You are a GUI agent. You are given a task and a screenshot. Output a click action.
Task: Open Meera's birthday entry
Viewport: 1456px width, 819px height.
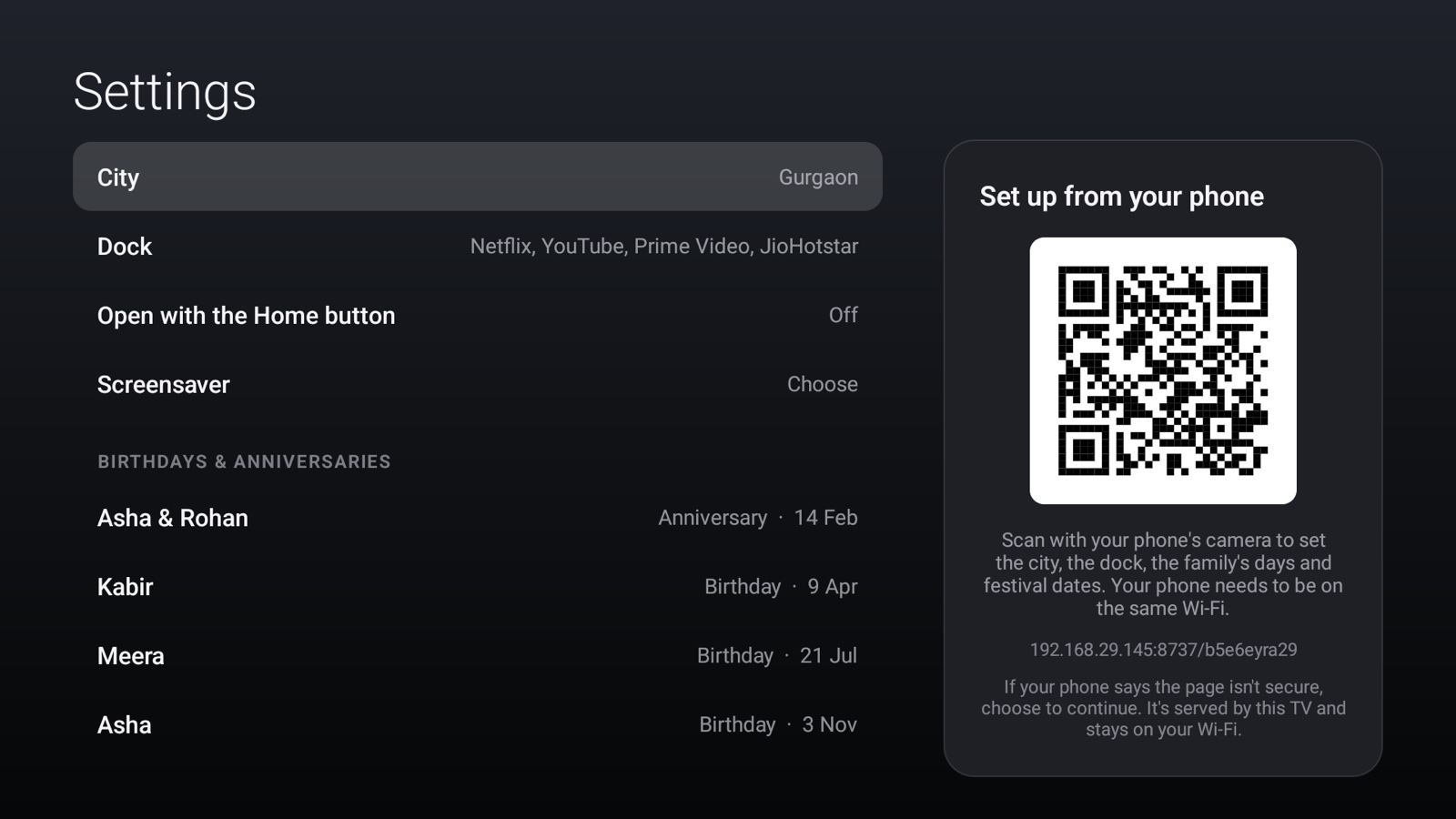[x=478, y=655]
